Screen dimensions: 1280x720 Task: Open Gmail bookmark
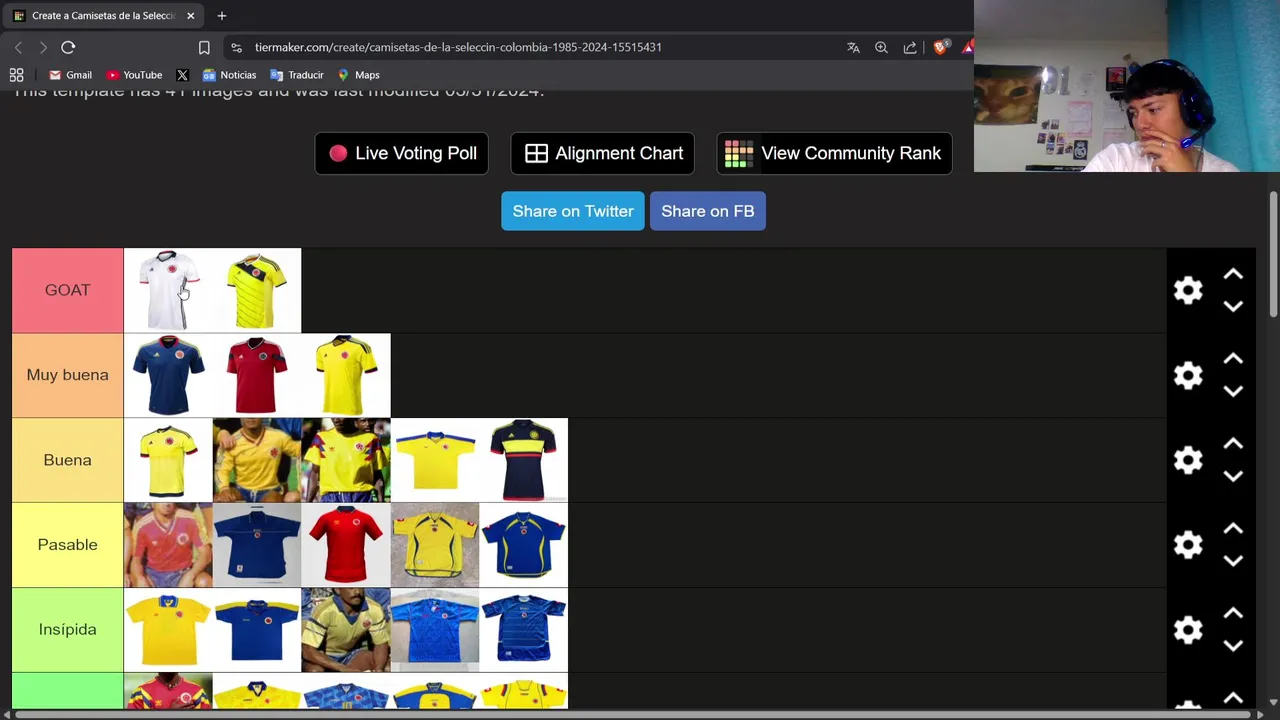point(70,75)
